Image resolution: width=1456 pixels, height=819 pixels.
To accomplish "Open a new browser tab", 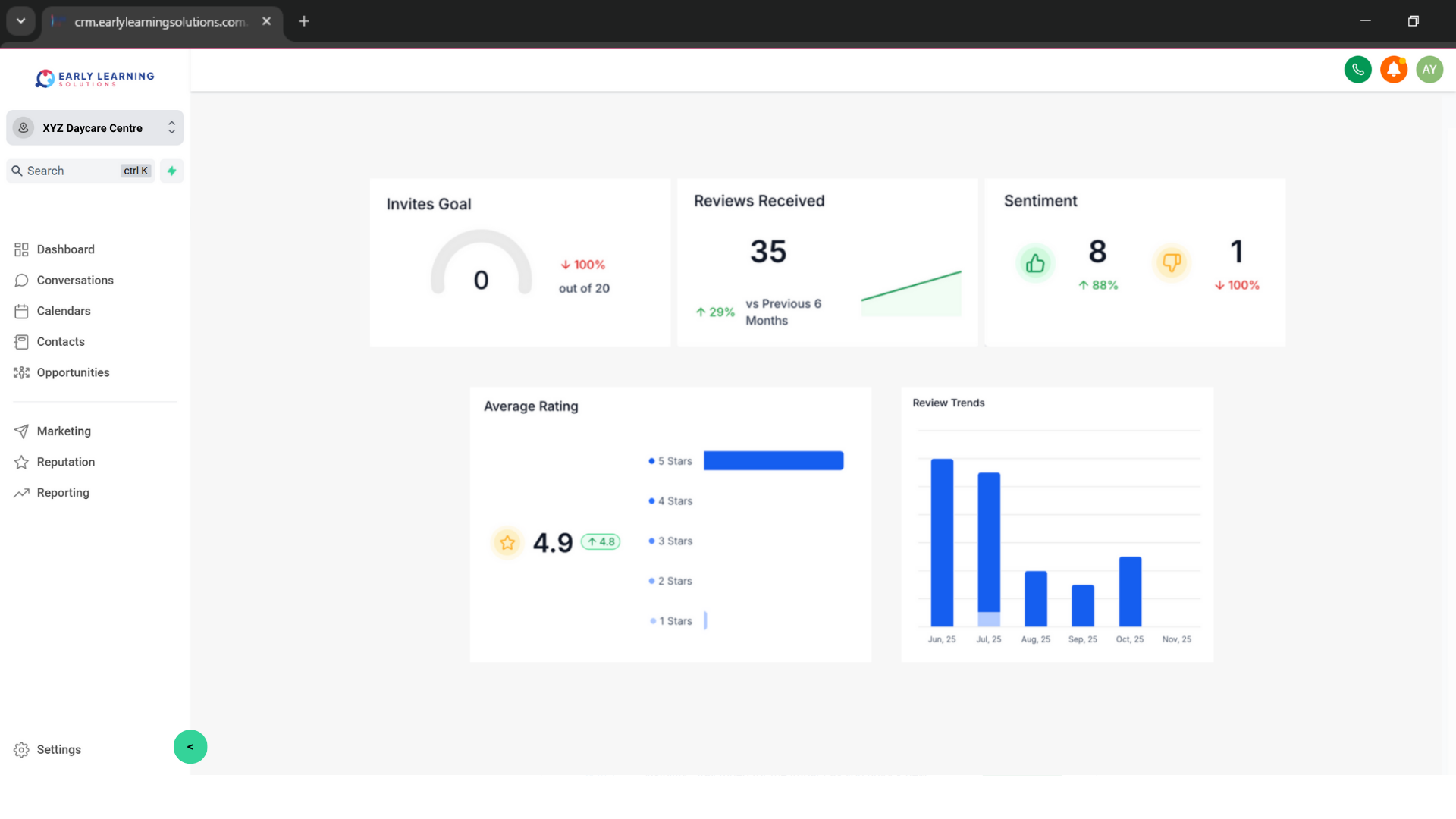I will 304,21.
